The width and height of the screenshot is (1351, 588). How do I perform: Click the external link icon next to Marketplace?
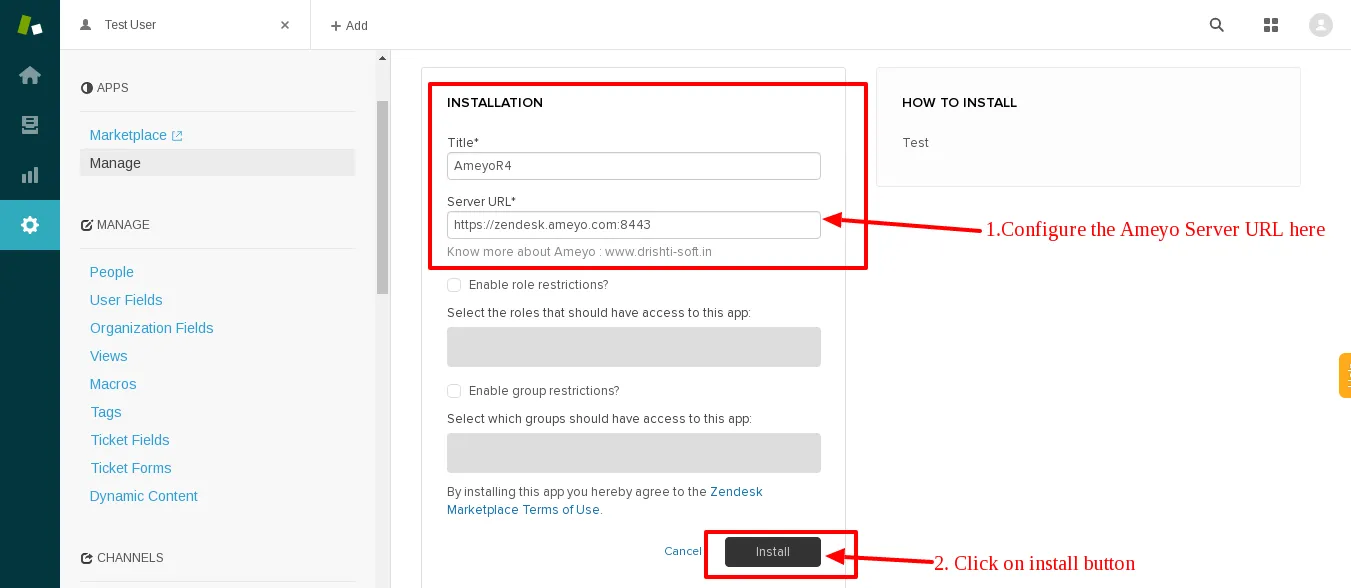(177, 136)
